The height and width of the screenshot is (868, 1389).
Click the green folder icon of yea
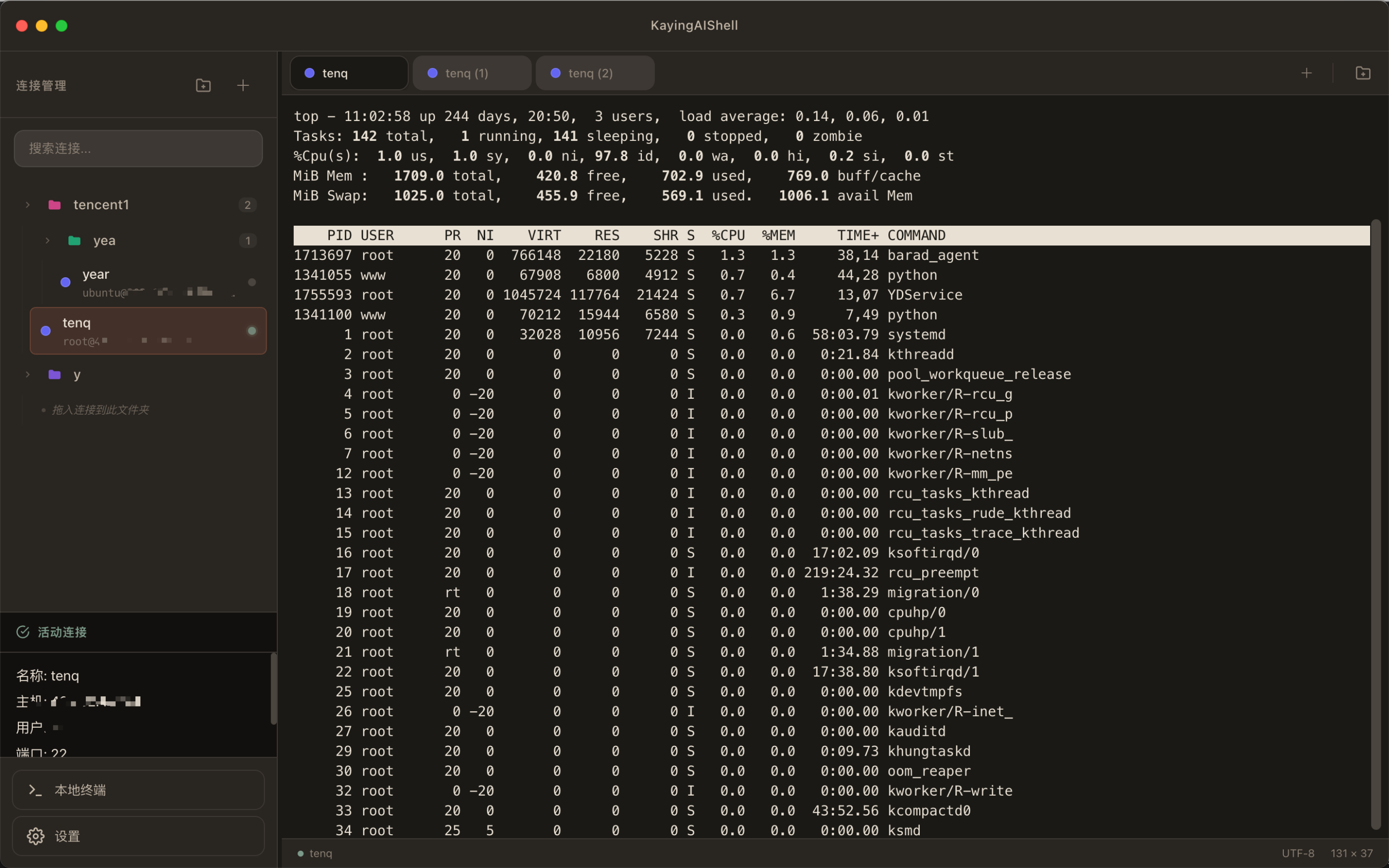point(75,241)
